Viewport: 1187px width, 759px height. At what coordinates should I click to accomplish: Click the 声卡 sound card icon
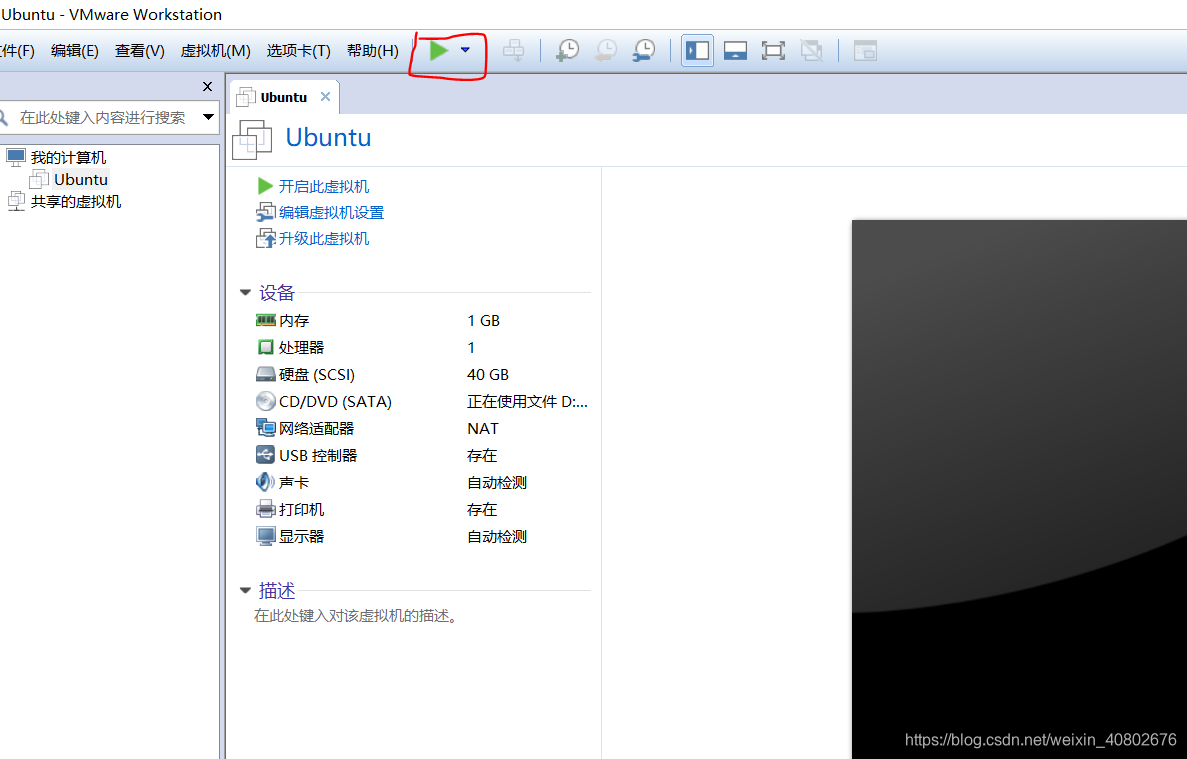tap(266, 482)
